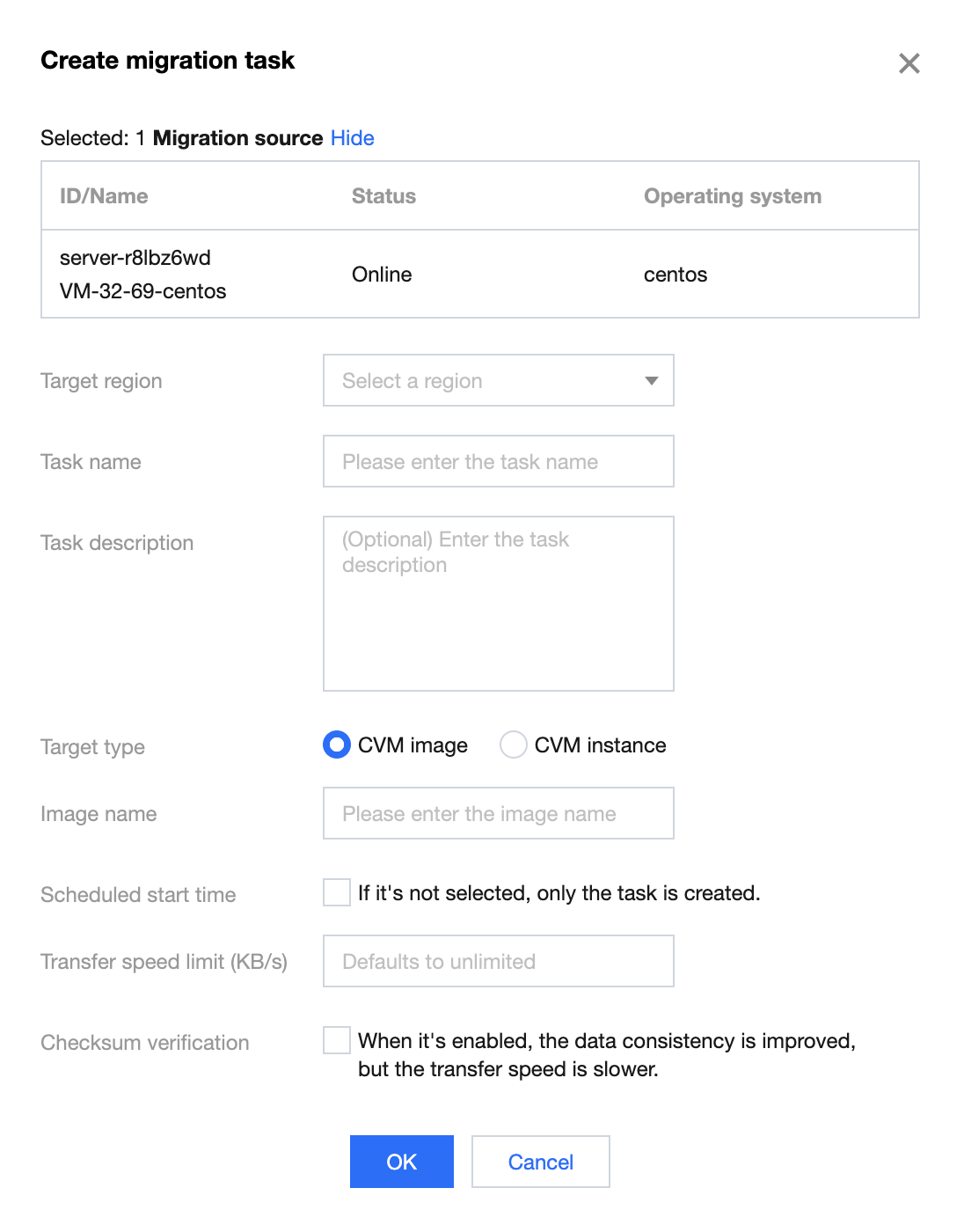Click the VM-32-69-centos name text

(142, 291)
